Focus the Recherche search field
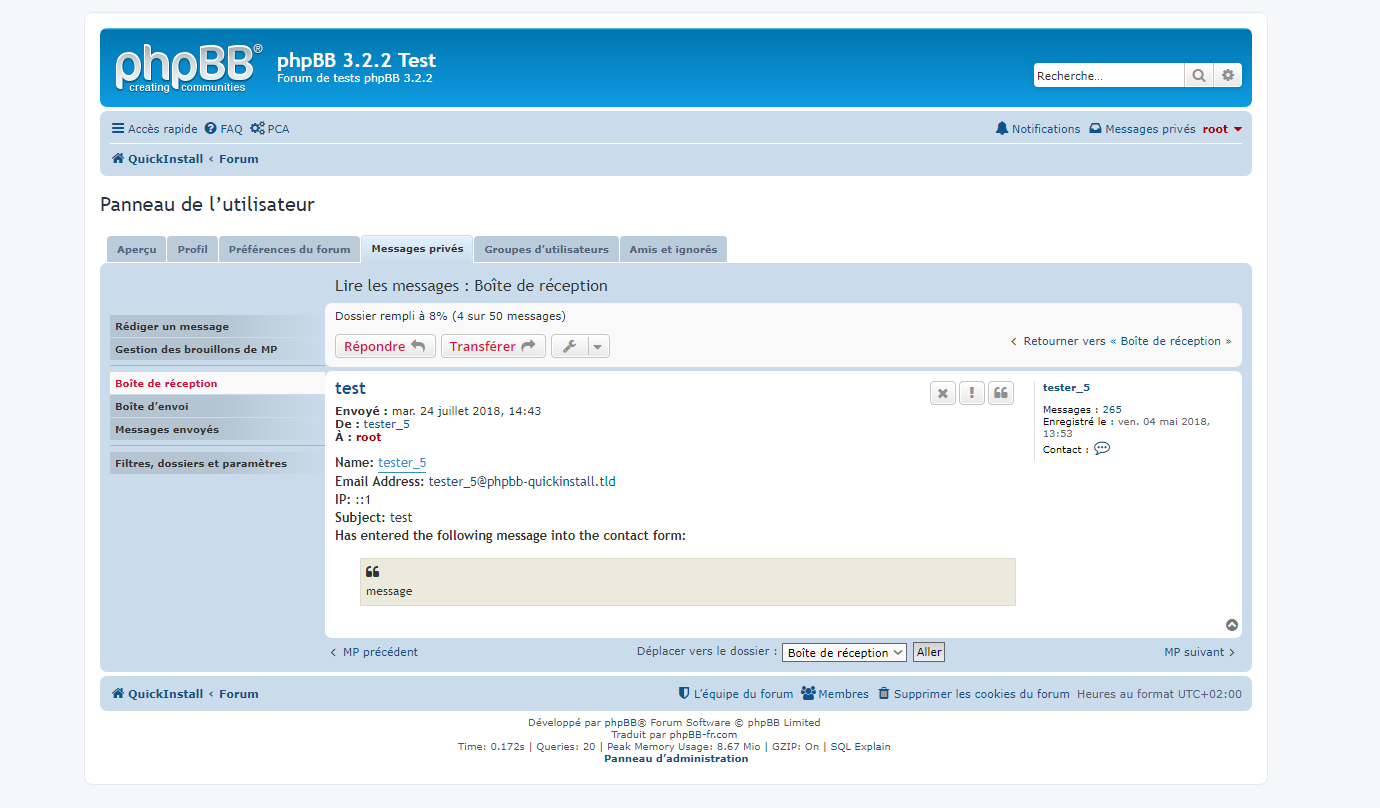The width and height of the screenshot is (1380, 808). pyautogui.click(x=1108, y=76)
